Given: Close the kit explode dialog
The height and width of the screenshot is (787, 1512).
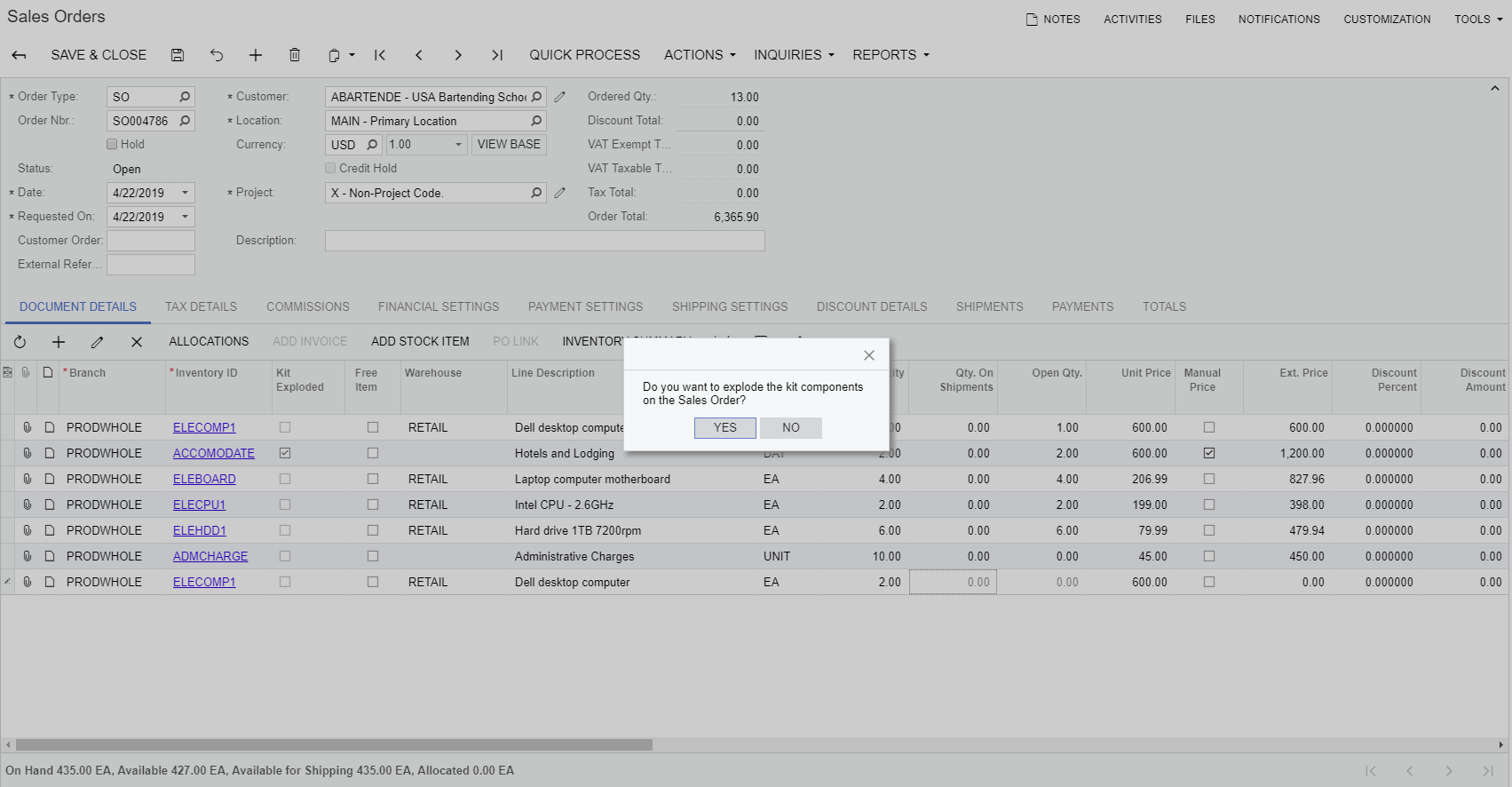Looking at the screenshot, I should 869,355.
